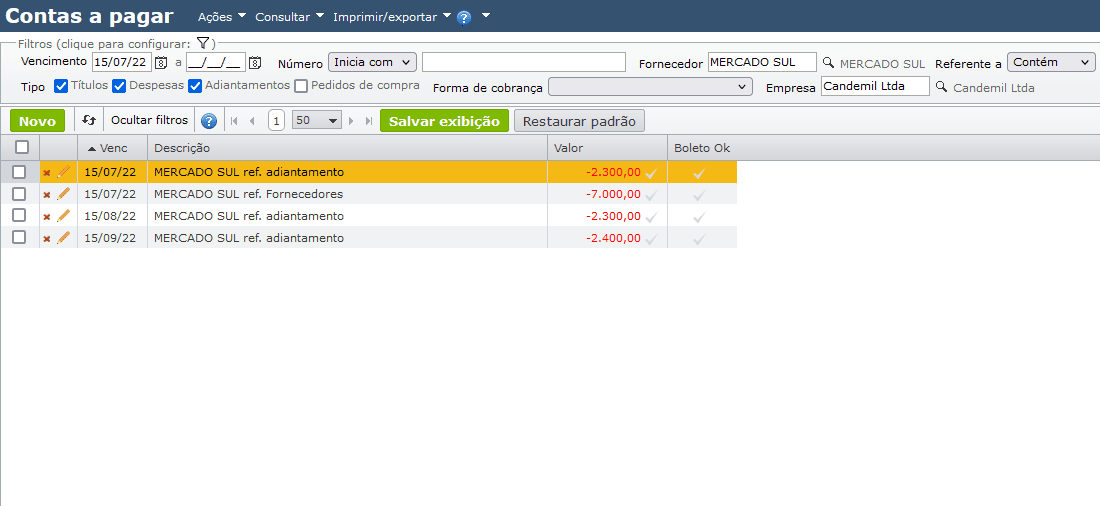This screenshot has height=506, width=1100.
Task: Focus the Fornecedor field containing MERCADO SUL
Action: [763, 62]
